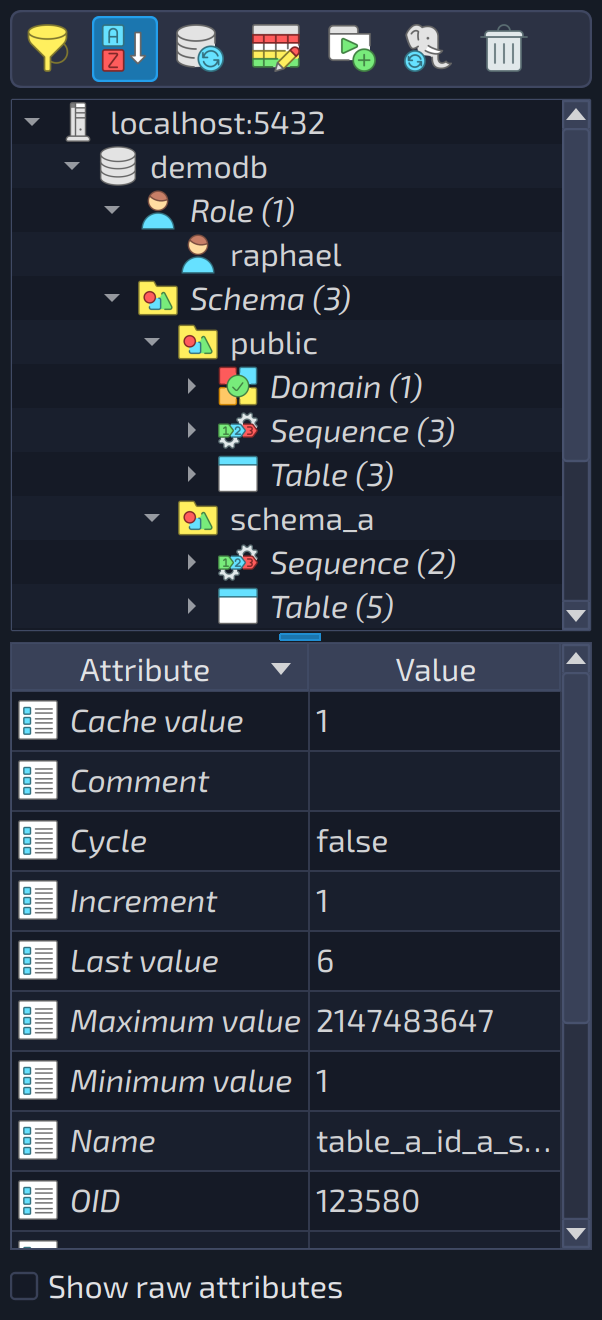Viewport: 602px width, 1320px height.
Task: Click the empty Comment value cell
Action: (x=435, y=781)
